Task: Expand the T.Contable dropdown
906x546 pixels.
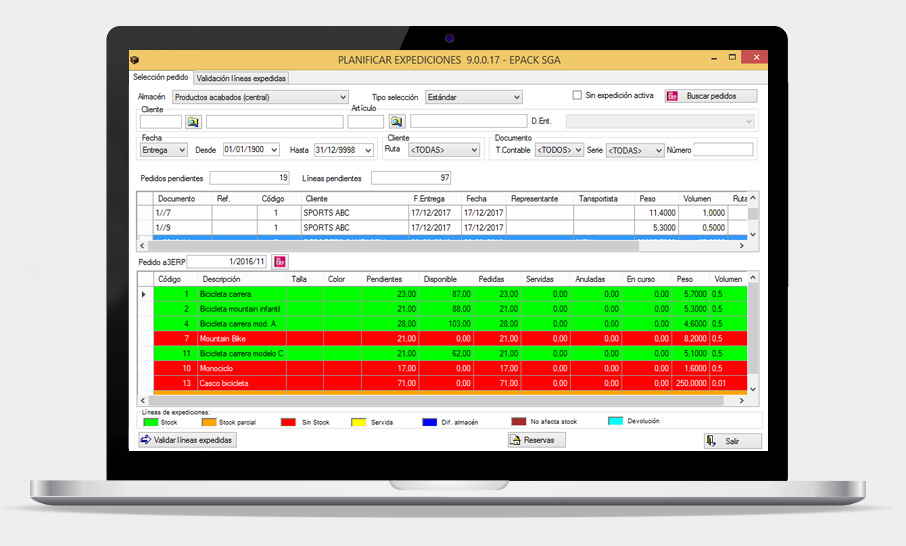Action: tap(576, 150)
